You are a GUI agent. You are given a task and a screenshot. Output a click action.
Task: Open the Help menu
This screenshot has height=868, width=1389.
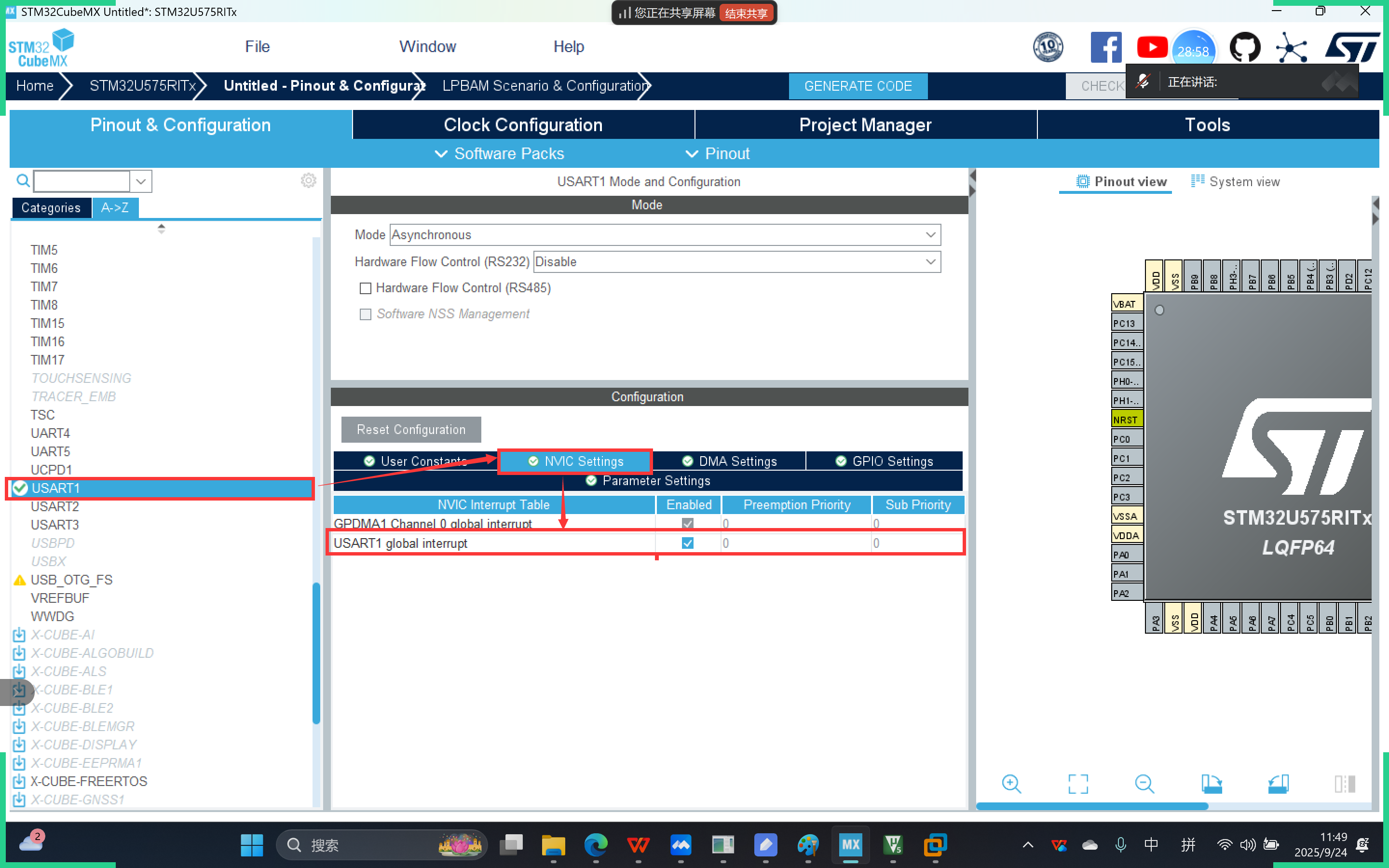click(568, 46)
